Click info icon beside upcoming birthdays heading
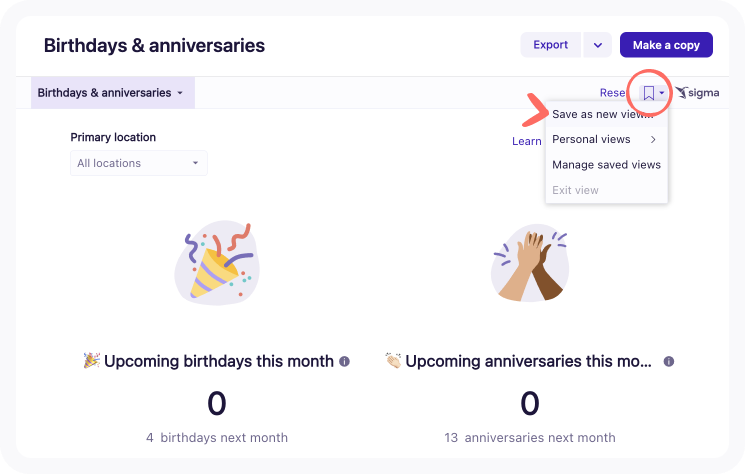 click(344, 361)
